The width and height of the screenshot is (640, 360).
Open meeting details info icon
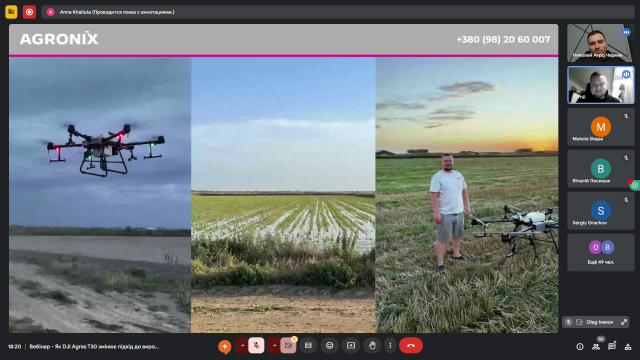[x=580, y=347]
